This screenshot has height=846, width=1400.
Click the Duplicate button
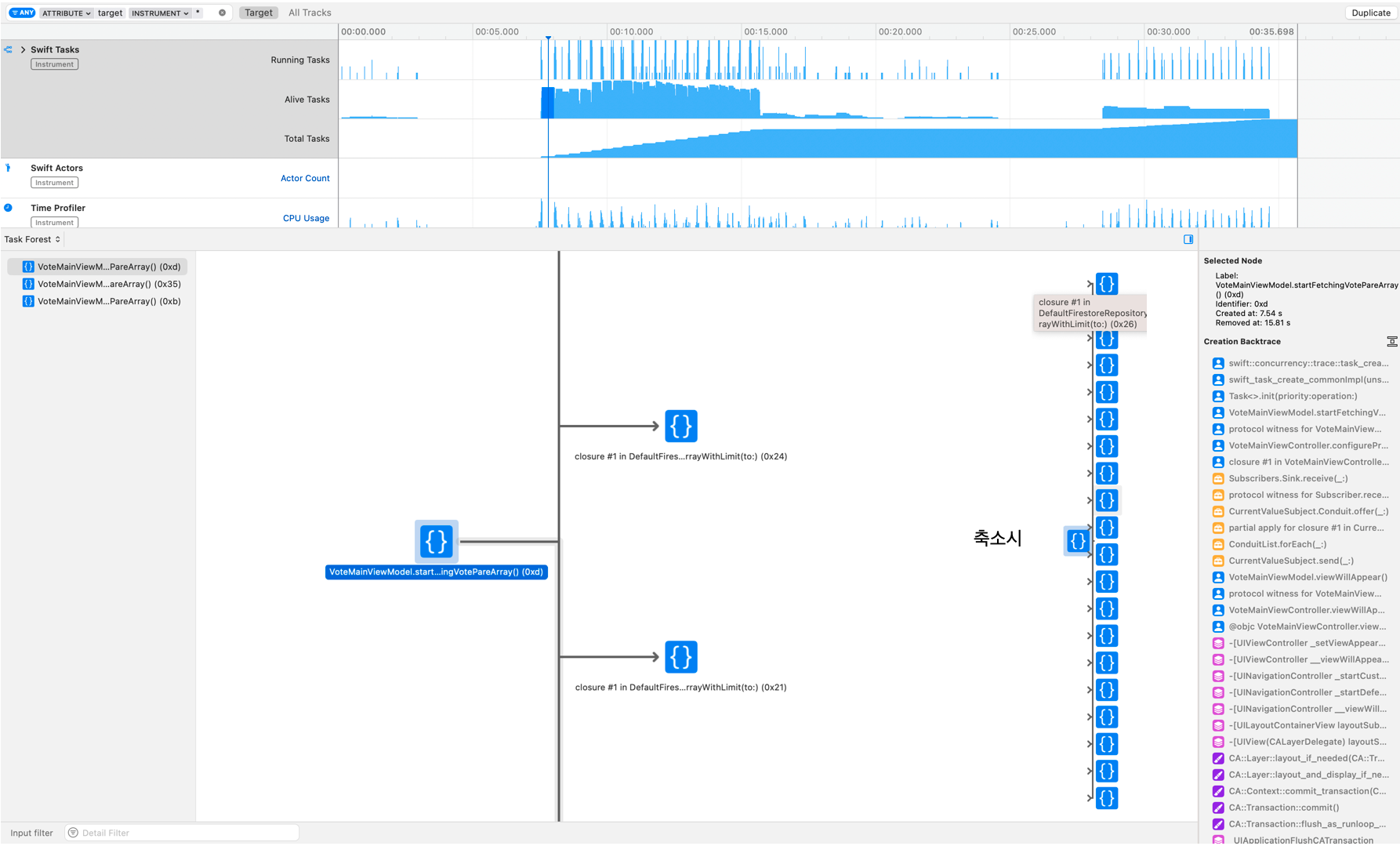(1371, 13)
